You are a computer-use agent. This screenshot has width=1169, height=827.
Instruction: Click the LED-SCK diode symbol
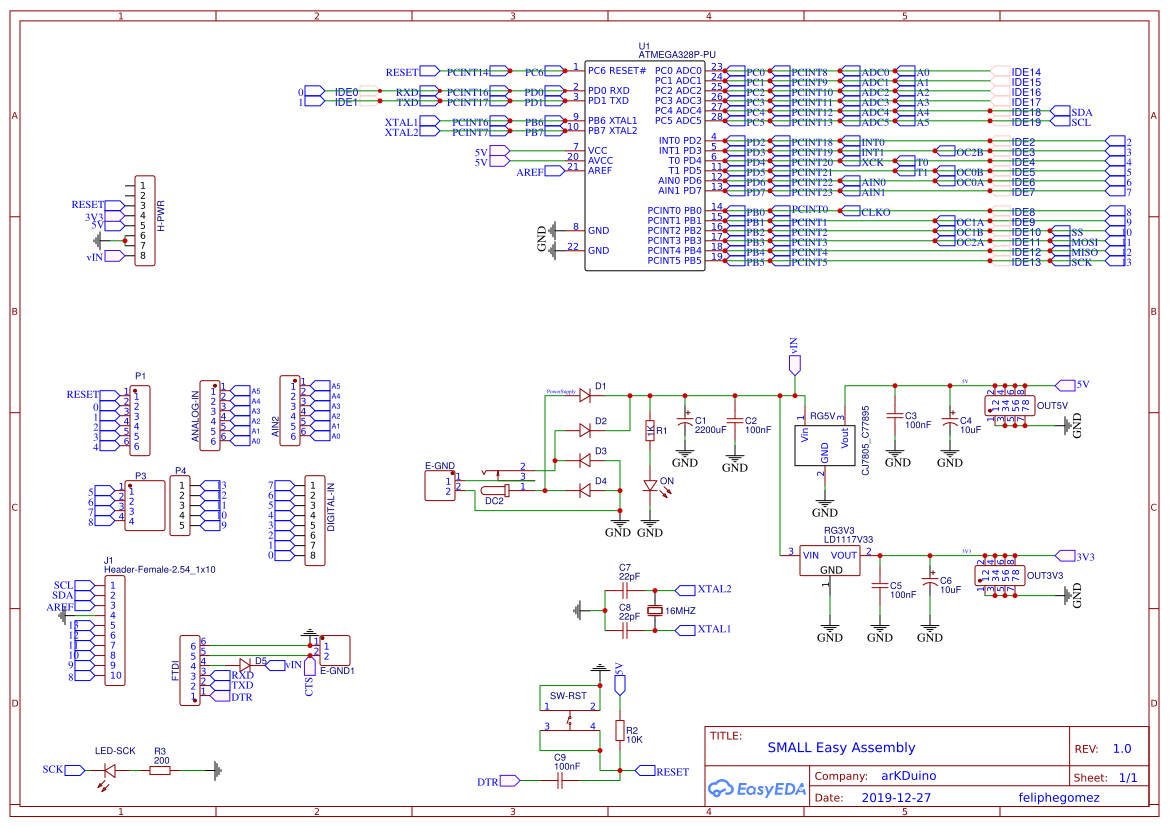(x=109, y=770)
